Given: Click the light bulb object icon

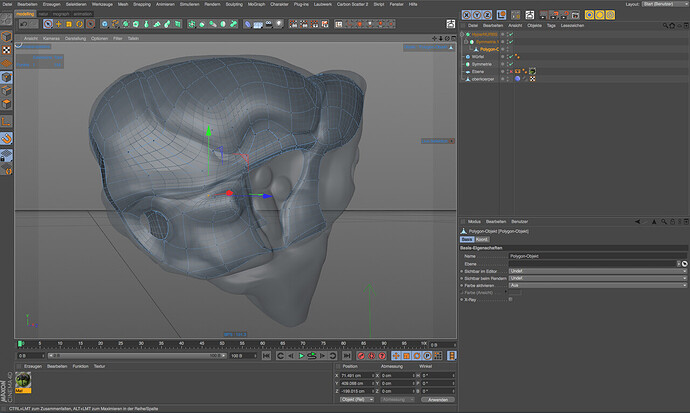Looking at the screenshot, I should pos(279,24).
